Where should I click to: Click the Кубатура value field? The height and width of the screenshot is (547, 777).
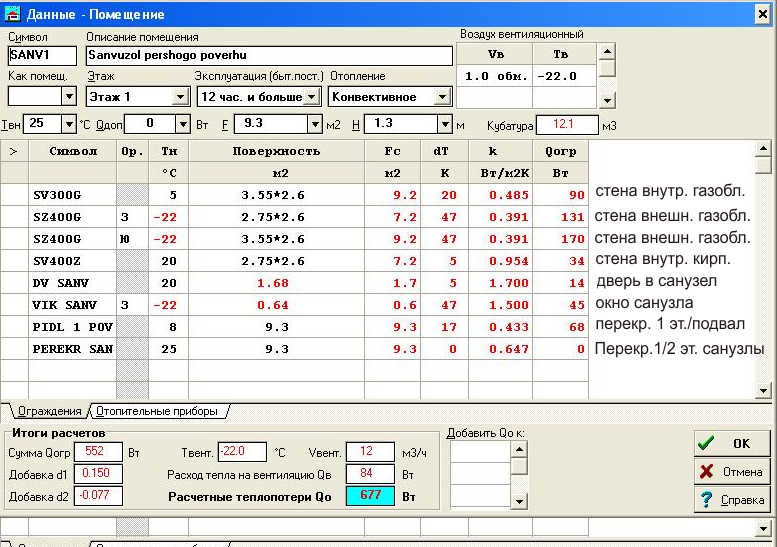pos(567,124)
